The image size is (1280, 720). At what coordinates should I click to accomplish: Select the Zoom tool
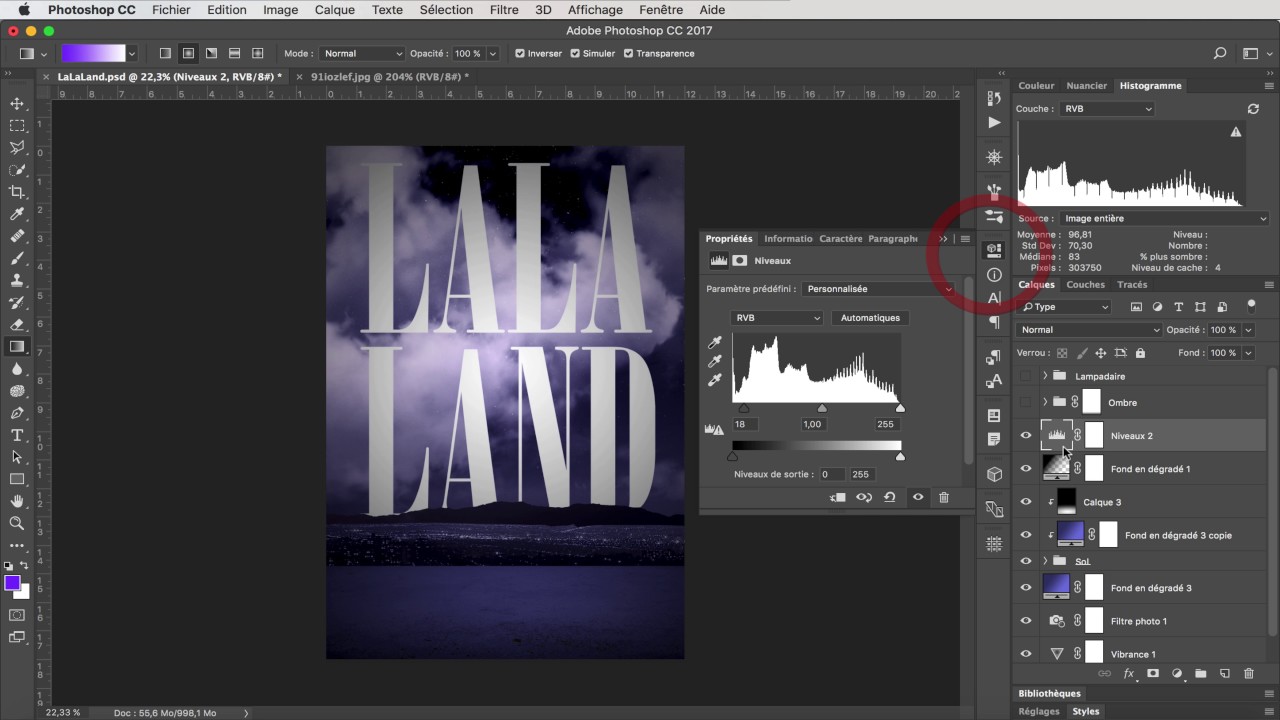(17, 523)
